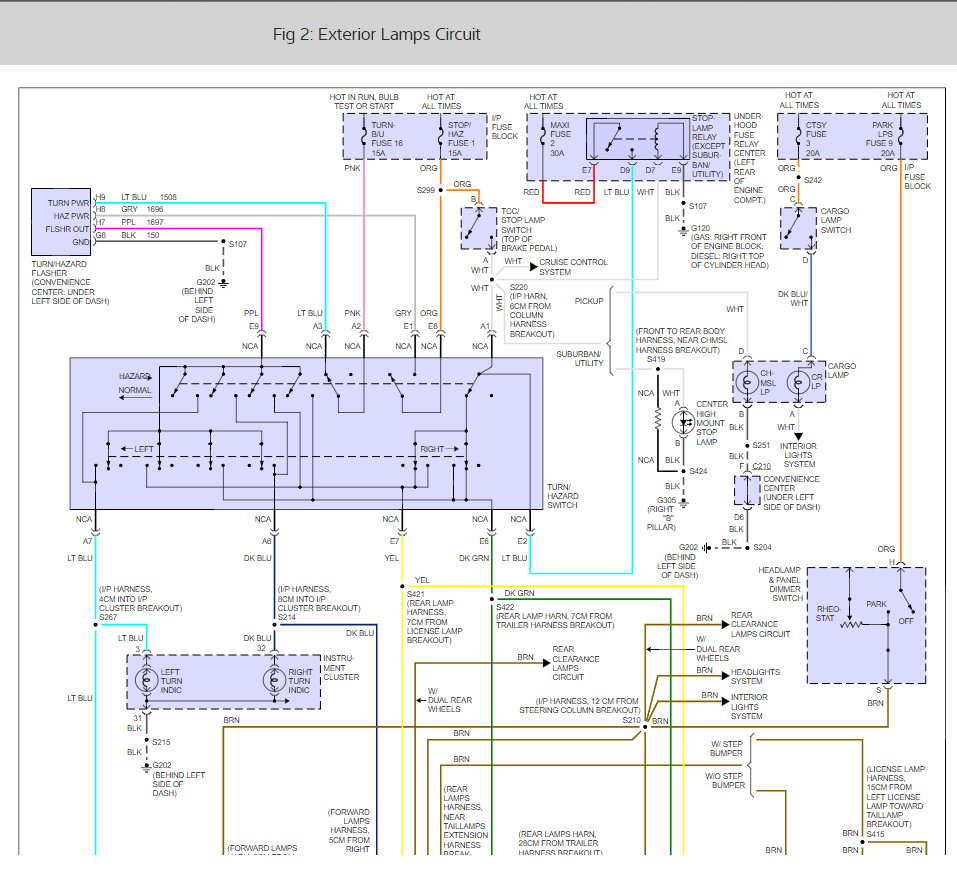Click the 'S220' splice label
The image size is (957, 871).
tap(519, 287)
